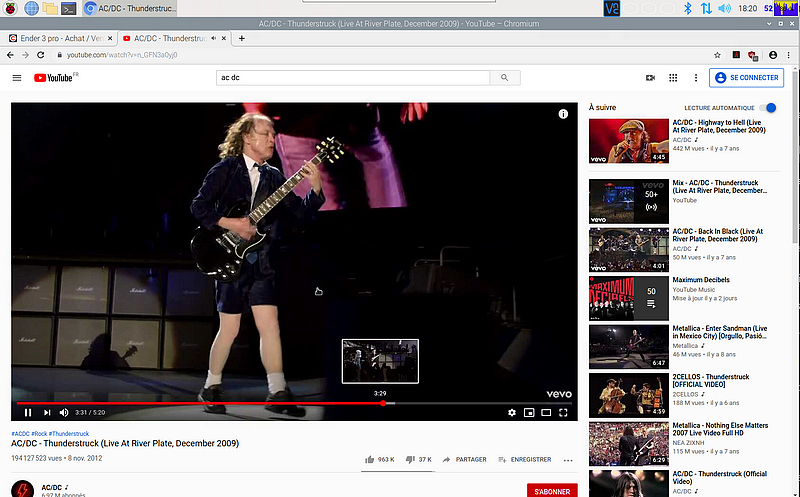
Task: Open system volume tray icon
Action: [724, 8]
